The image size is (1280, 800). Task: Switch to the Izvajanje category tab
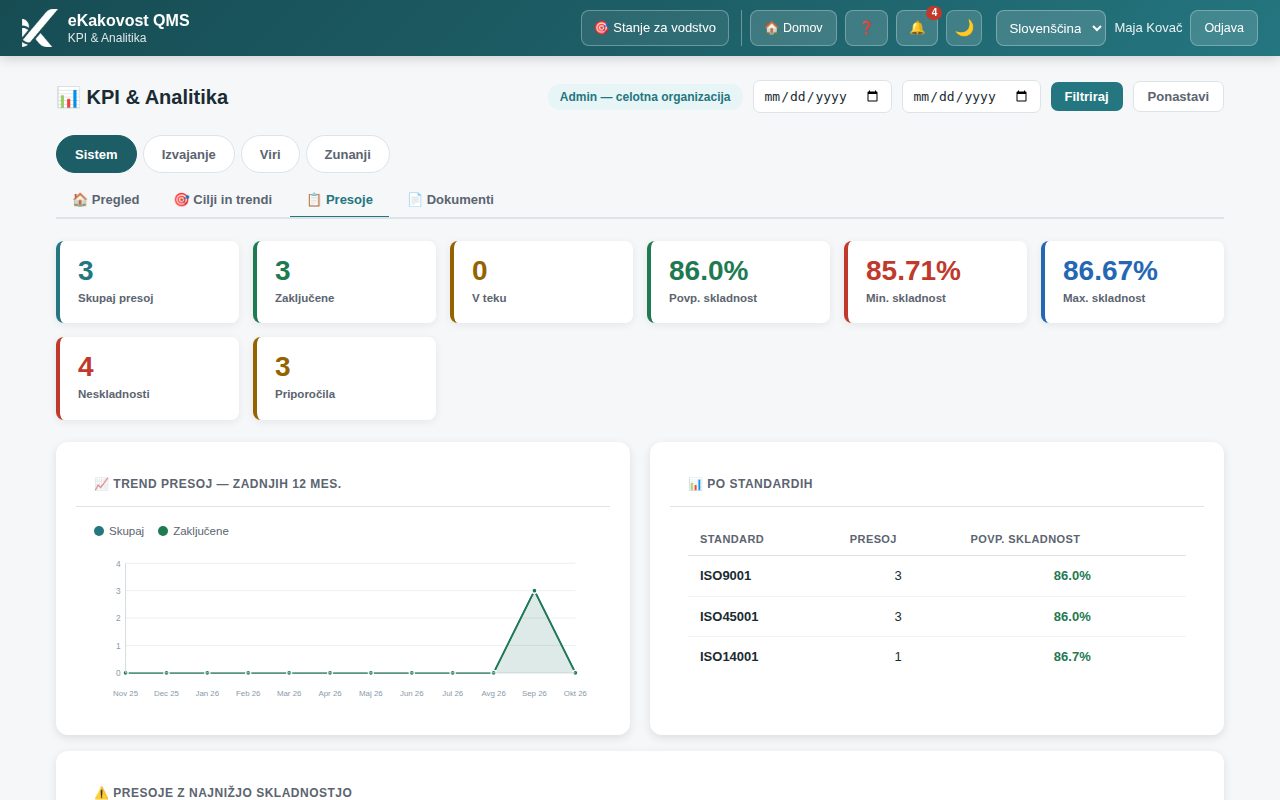(189, 154)
